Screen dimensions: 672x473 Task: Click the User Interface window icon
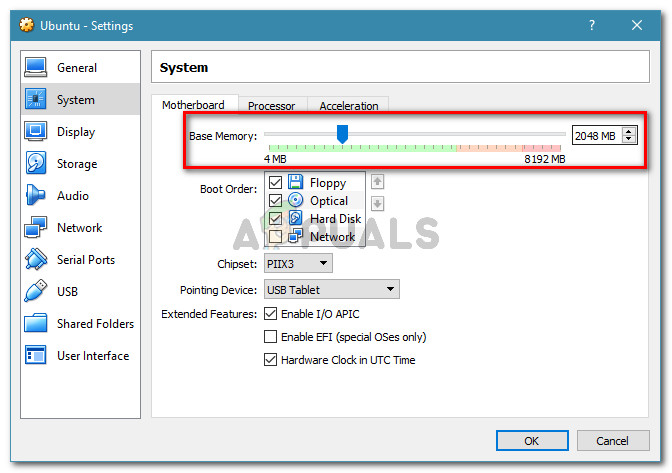tap(36, 355)
